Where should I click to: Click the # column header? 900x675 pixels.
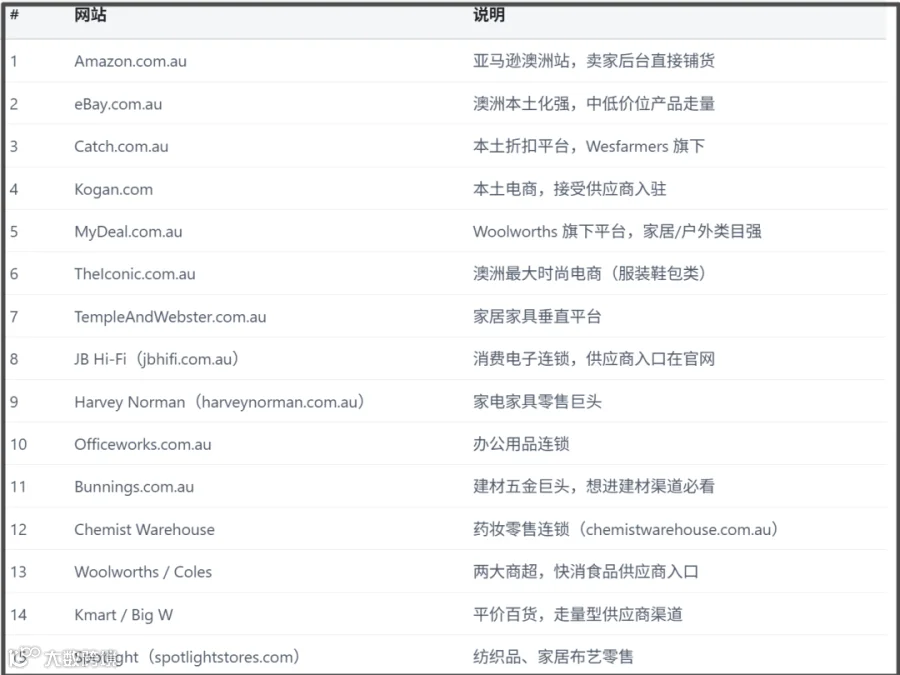pyautogui.click(x=14, y=15)
